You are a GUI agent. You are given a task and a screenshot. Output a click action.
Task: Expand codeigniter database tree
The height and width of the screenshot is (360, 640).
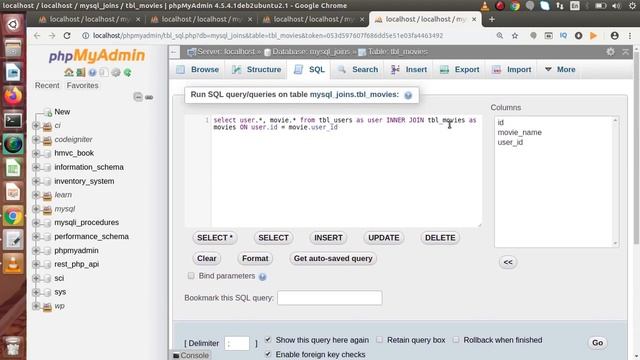tap(36, 140)
